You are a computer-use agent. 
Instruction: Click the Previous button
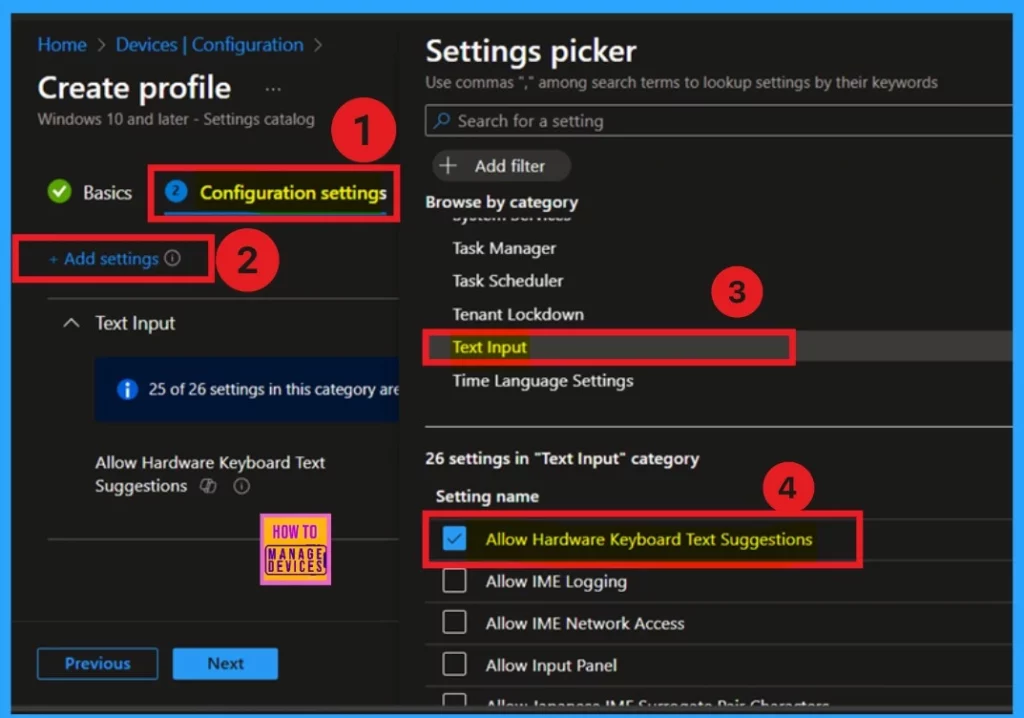click(97, 664)
